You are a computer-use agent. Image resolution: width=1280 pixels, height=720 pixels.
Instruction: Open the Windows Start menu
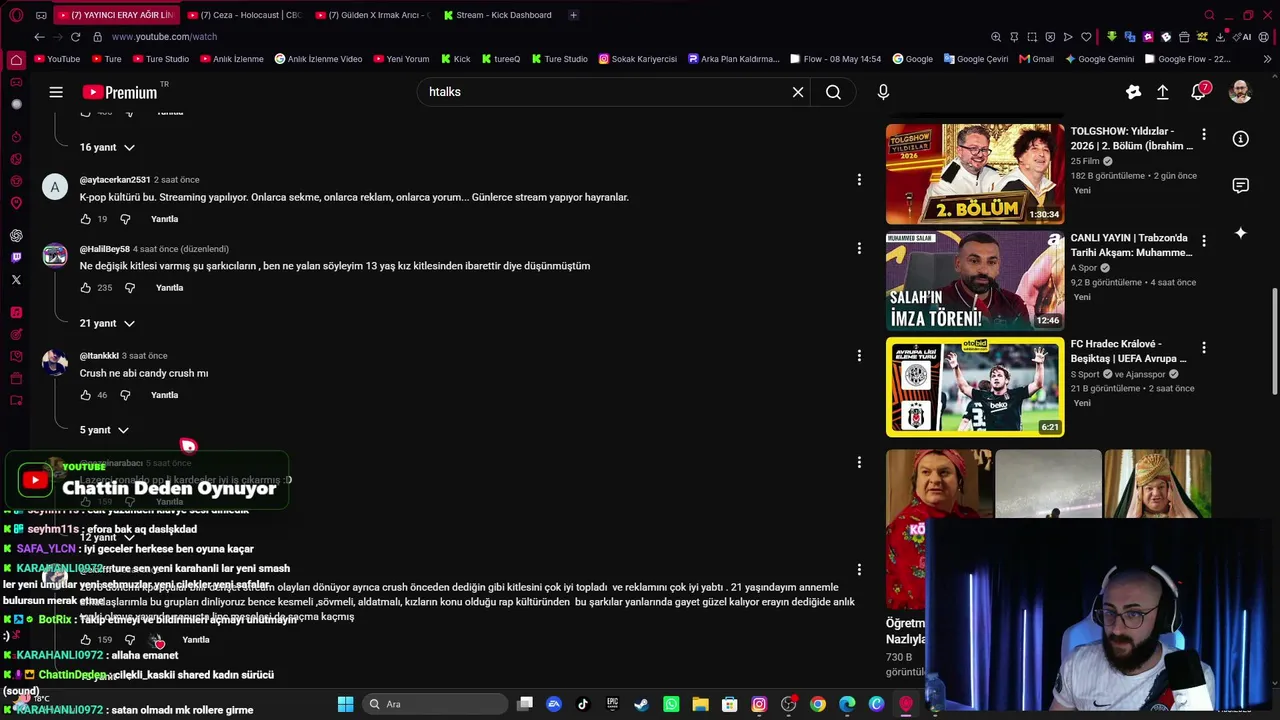345,704
